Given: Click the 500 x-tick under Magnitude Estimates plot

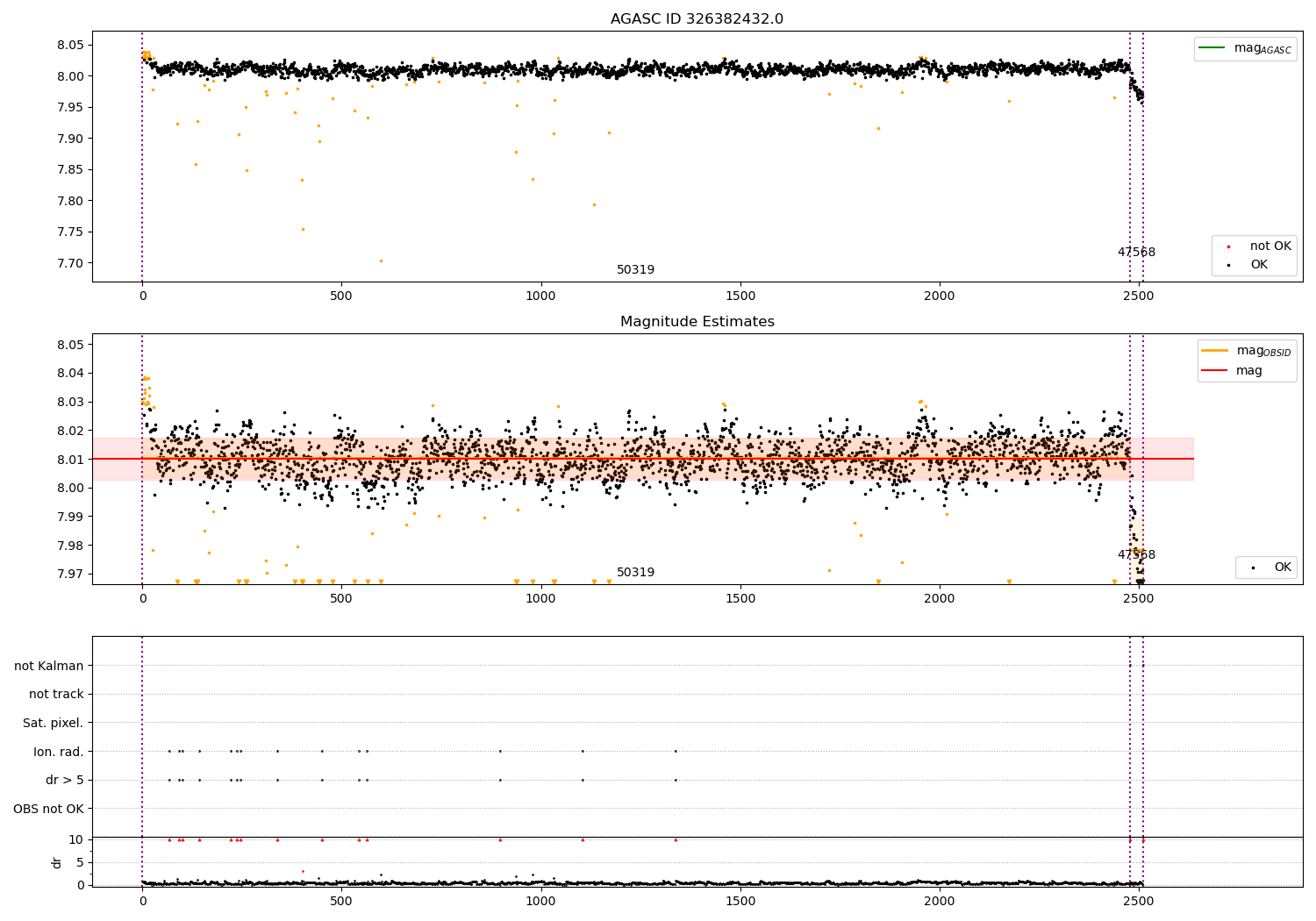Looking at the screenshot, I should [341, 599].
